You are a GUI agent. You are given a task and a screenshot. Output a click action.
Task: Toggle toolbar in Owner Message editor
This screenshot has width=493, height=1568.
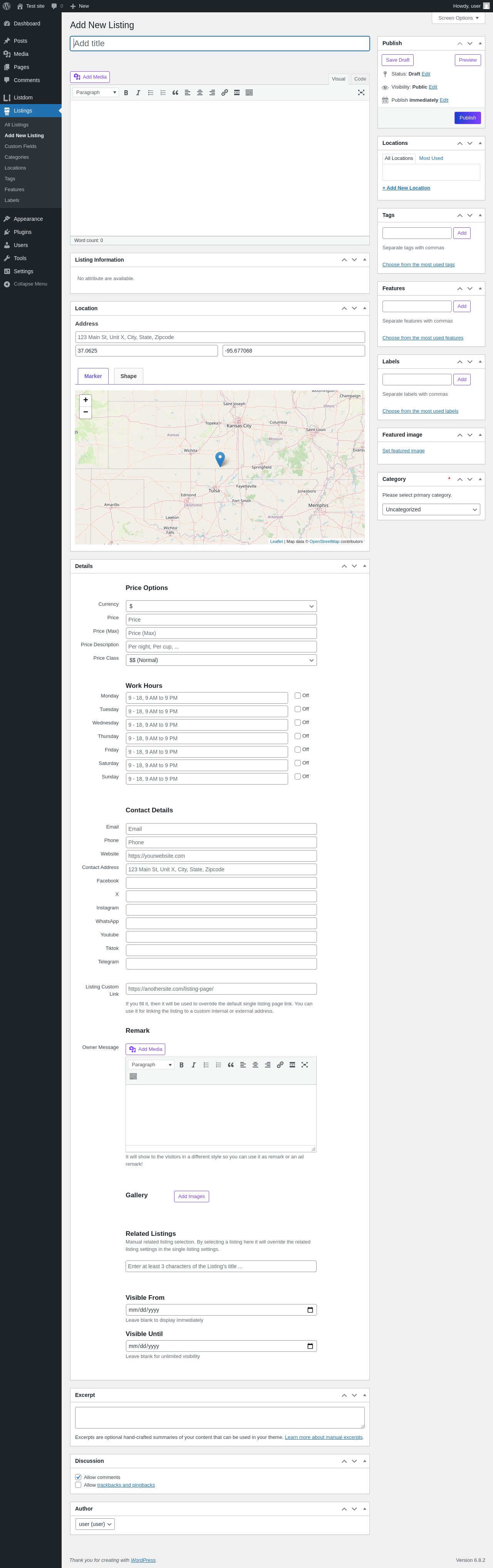coord(133,1076)
